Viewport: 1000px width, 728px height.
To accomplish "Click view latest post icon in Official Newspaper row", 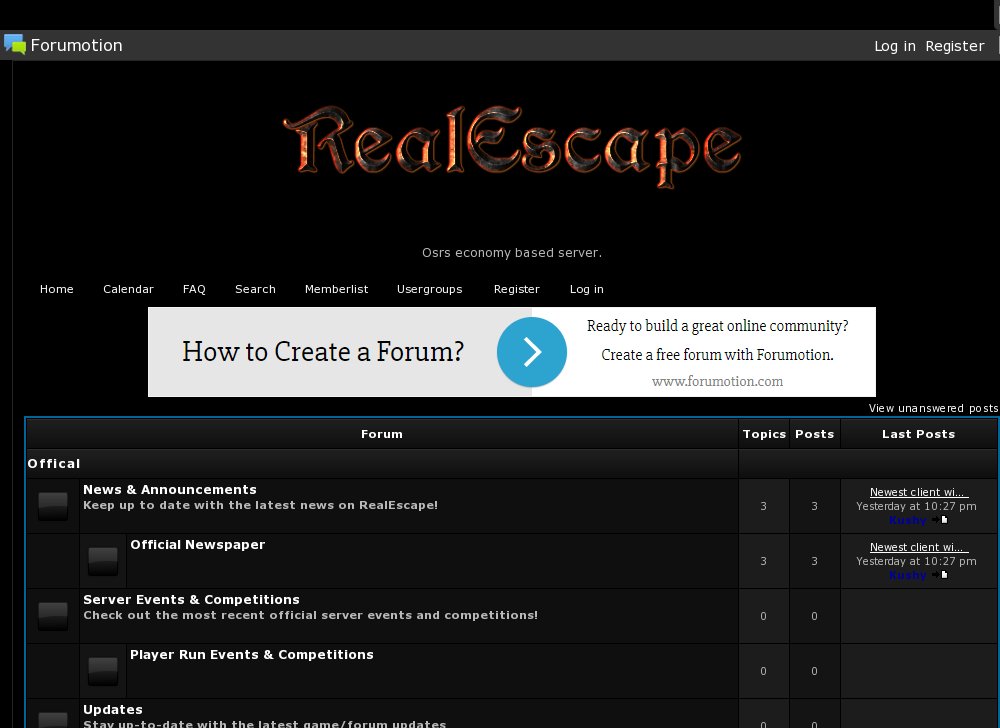I will 940,574.
